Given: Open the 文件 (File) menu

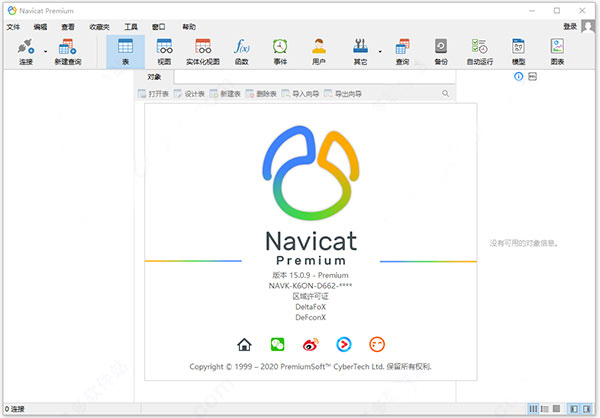Looking at the screenshot, I should (x=13, y=27).
